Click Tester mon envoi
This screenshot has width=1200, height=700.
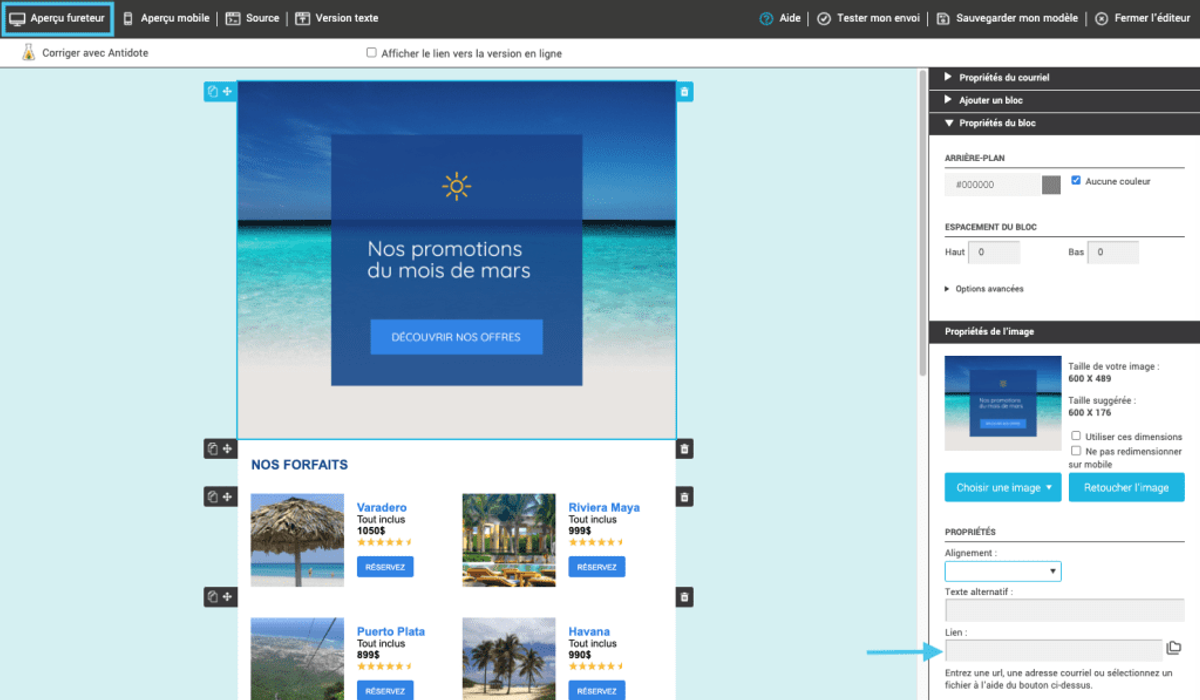tap(870, 18)
